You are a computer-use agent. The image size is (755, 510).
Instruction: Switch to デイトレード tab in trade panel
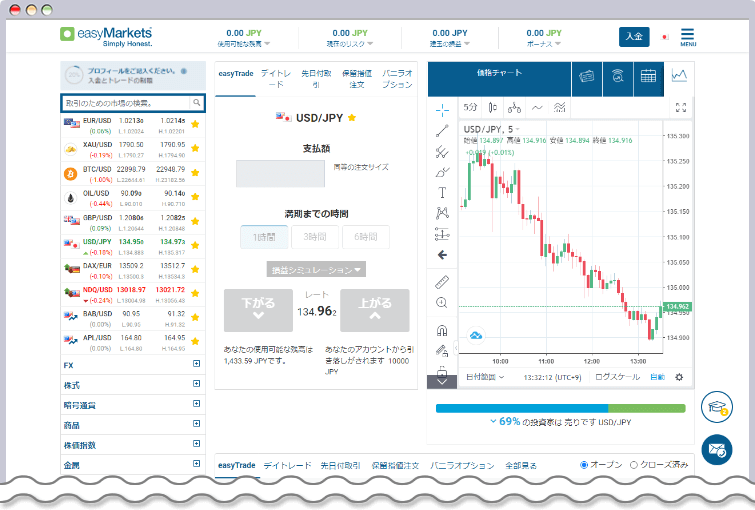tap(276, 79)
